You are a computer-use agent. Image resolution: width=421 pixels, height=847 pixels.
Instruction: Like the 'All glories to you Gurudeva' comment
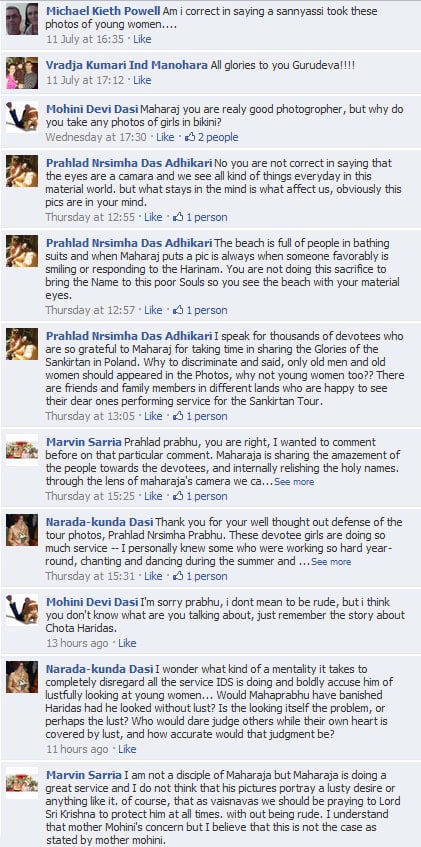[x=142, y=80]
